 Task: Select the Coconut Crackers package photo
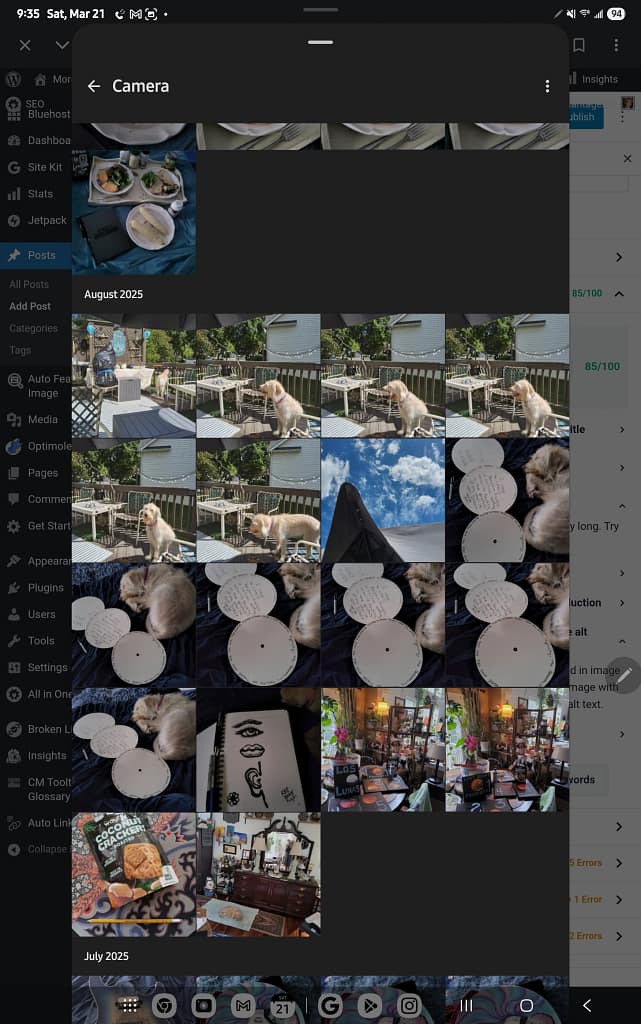[134, 874]
